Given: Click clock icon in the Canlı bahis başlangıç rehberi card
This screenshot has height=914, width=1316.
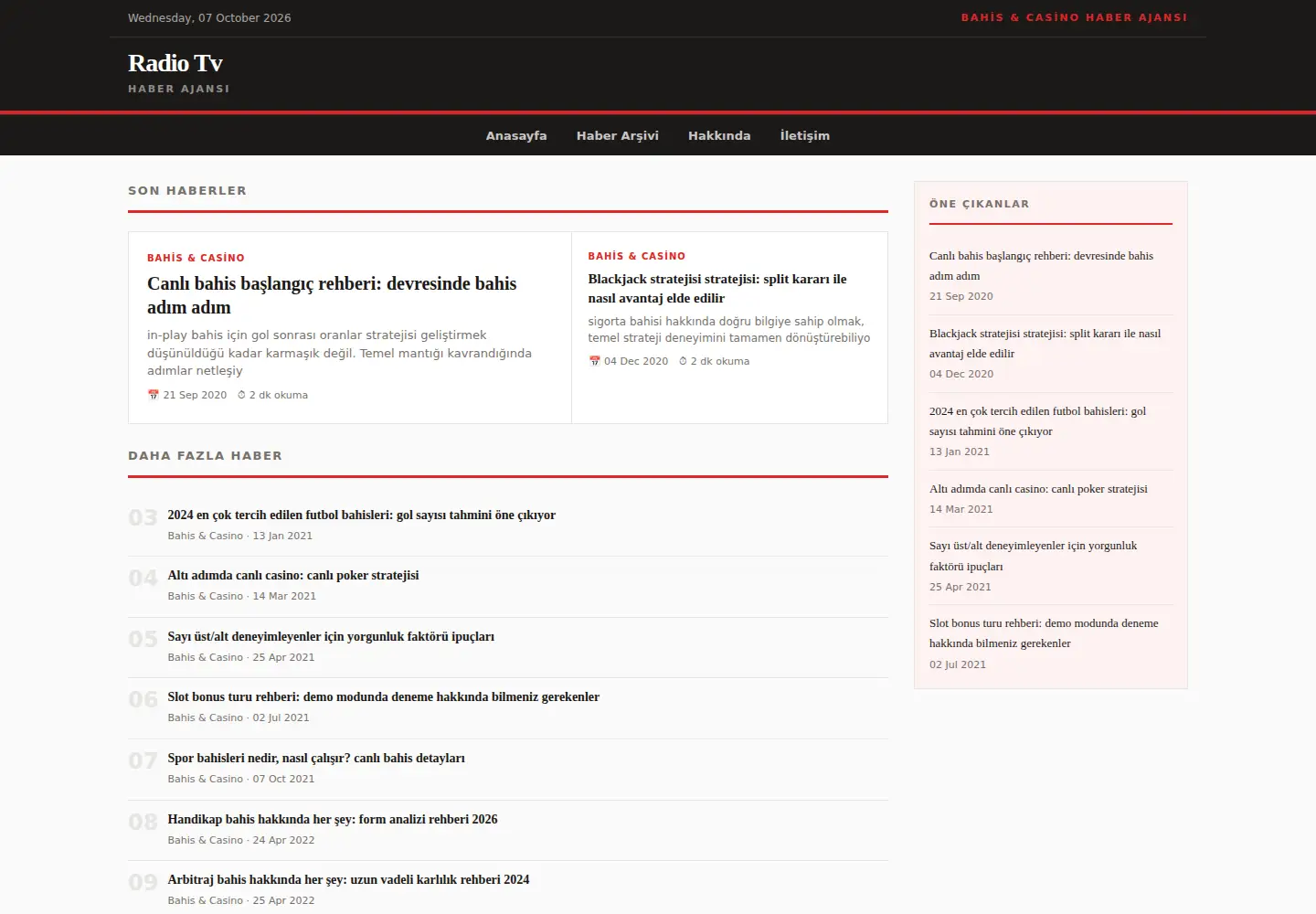Looking at the screenshot, I should pos(241,395).
